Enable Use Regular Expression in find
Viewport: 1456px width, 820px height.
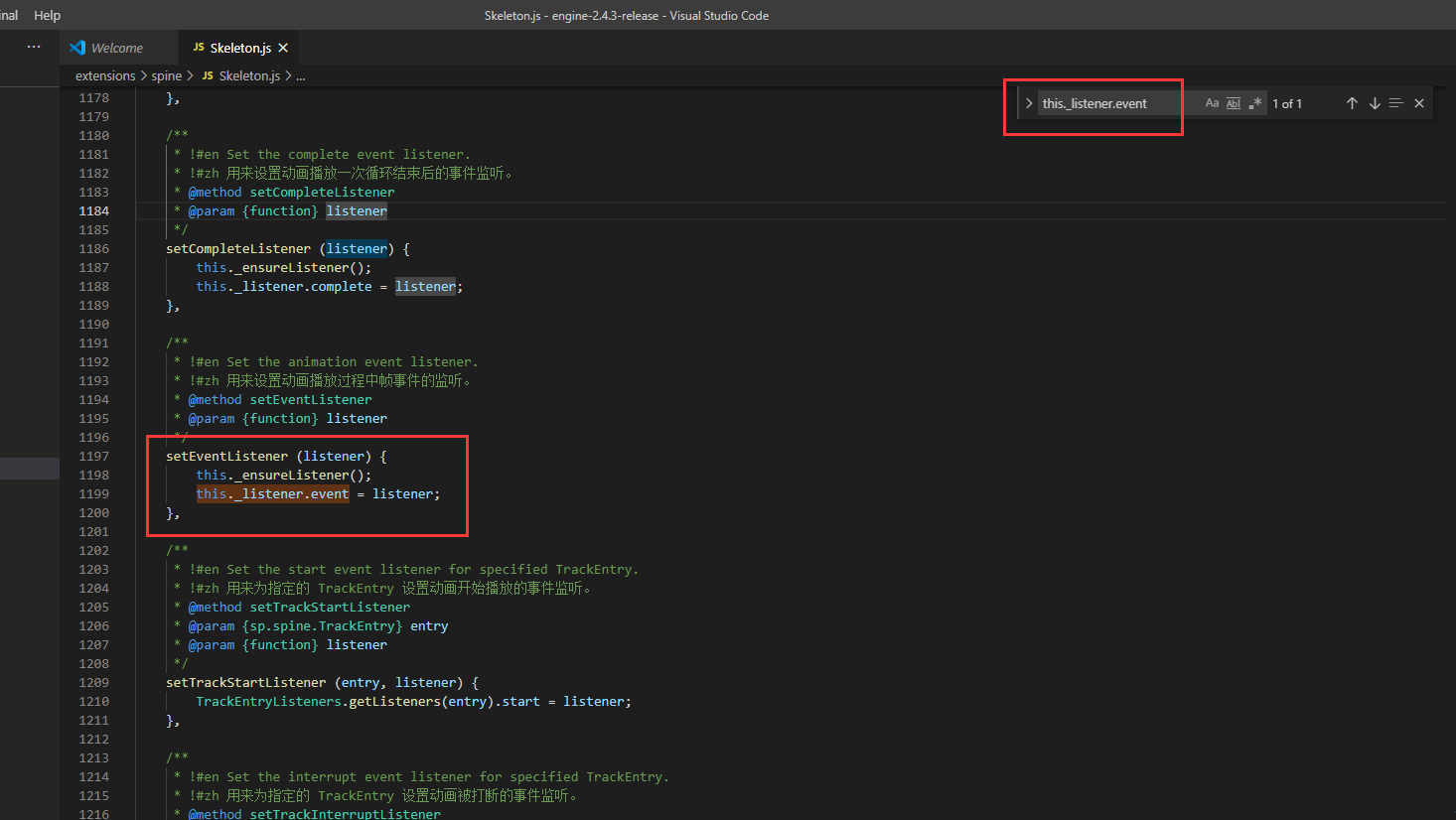point(1255,103)
